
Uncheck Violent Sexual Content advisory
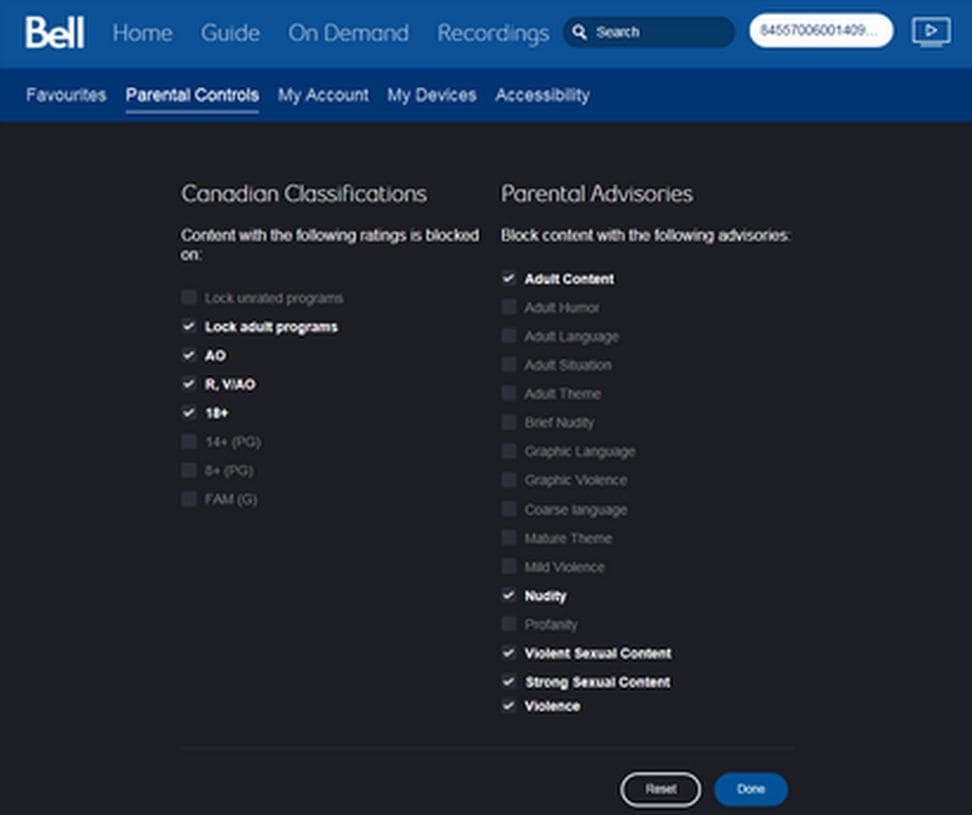point(509,653)
